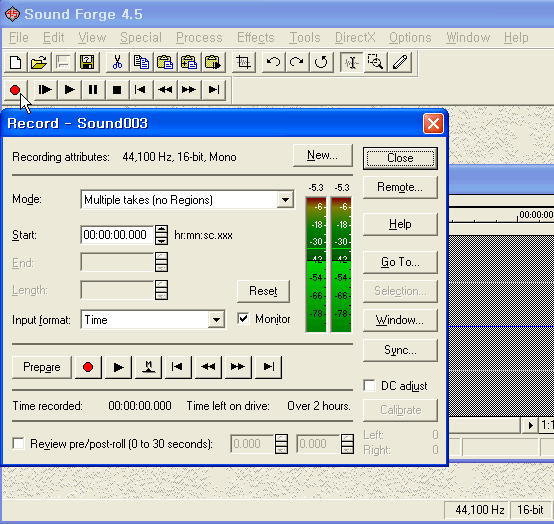The width and height of the screenshot is (554, 524).
Task: Click Go to Start inside the Record dialog
Action: point(178,367)
